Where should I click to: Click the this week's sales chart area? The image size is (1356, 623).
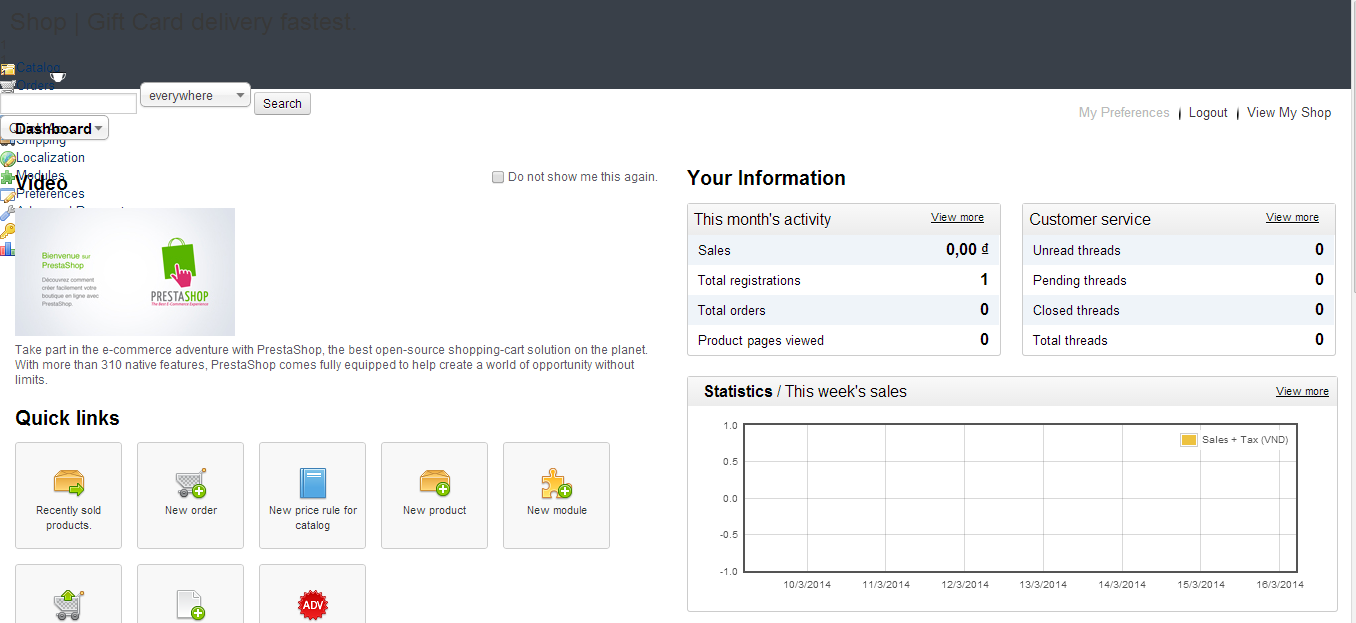1020,498
